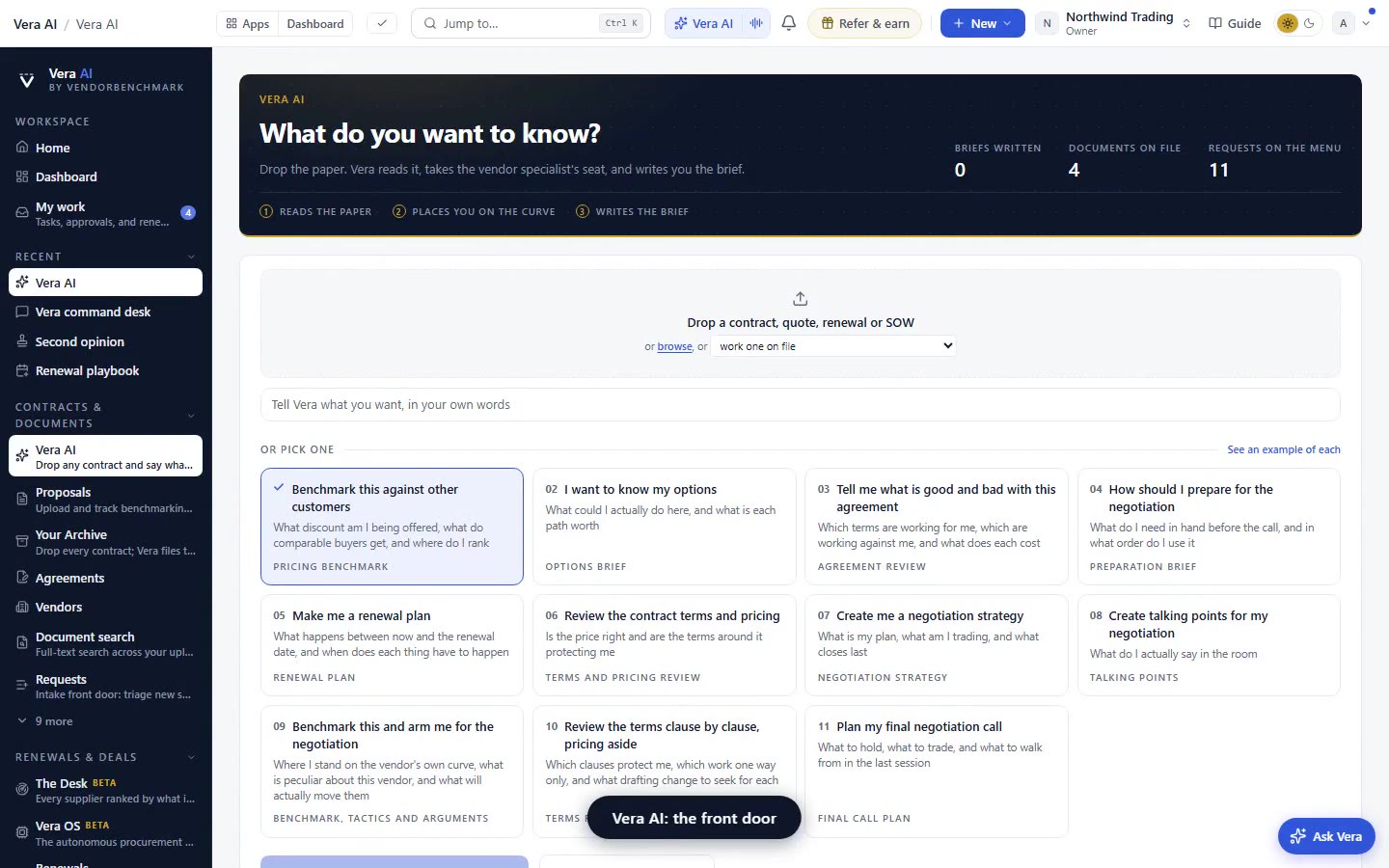This screenshot has width=1389, height=868.
Task: Switch to dark theme moon icon
Action: [1309, 23]
